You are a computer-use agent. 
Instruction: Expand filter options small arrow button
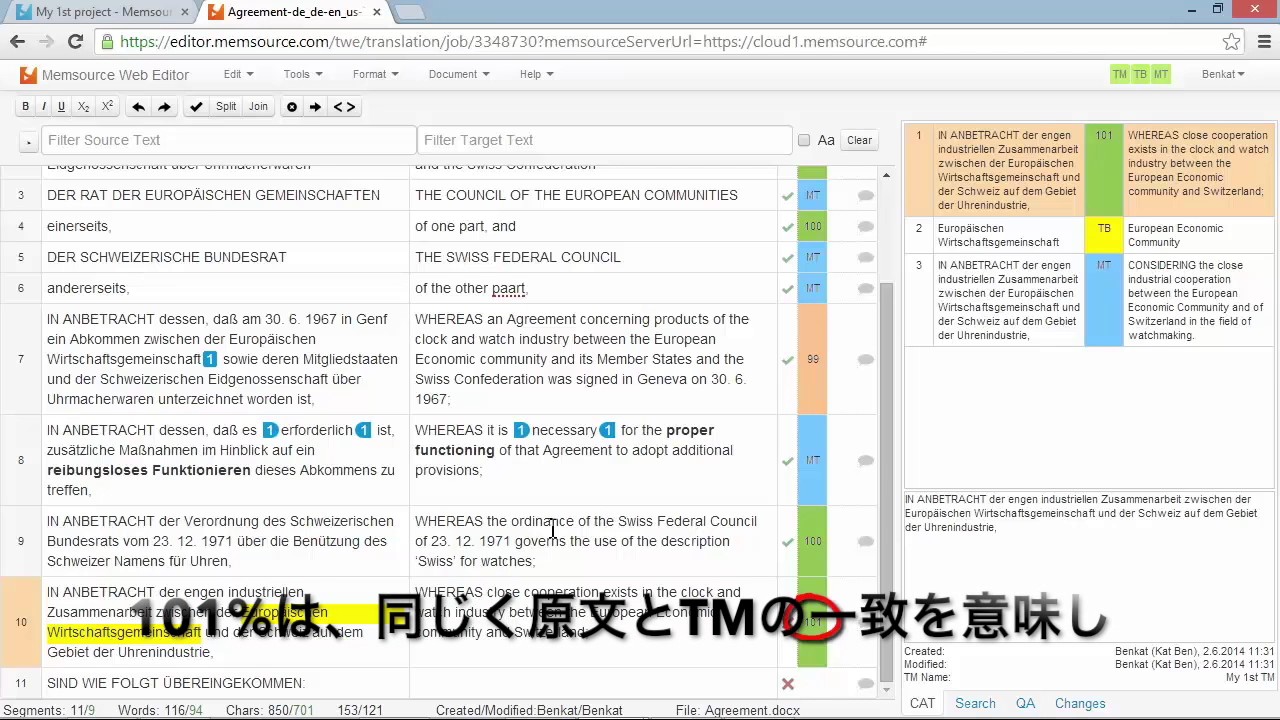tap(29, 141)
